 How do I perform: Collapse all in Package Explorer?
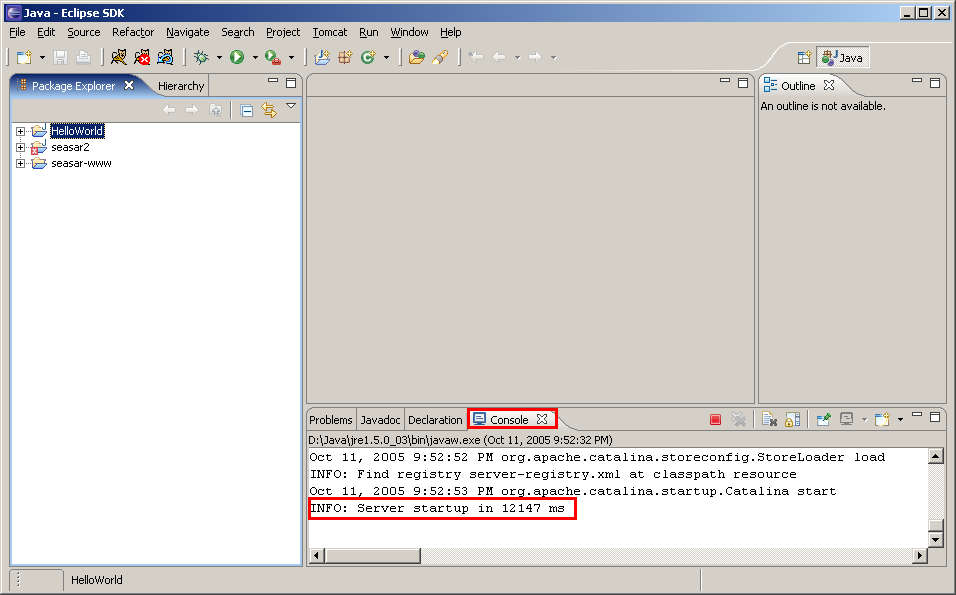point(247,110)
